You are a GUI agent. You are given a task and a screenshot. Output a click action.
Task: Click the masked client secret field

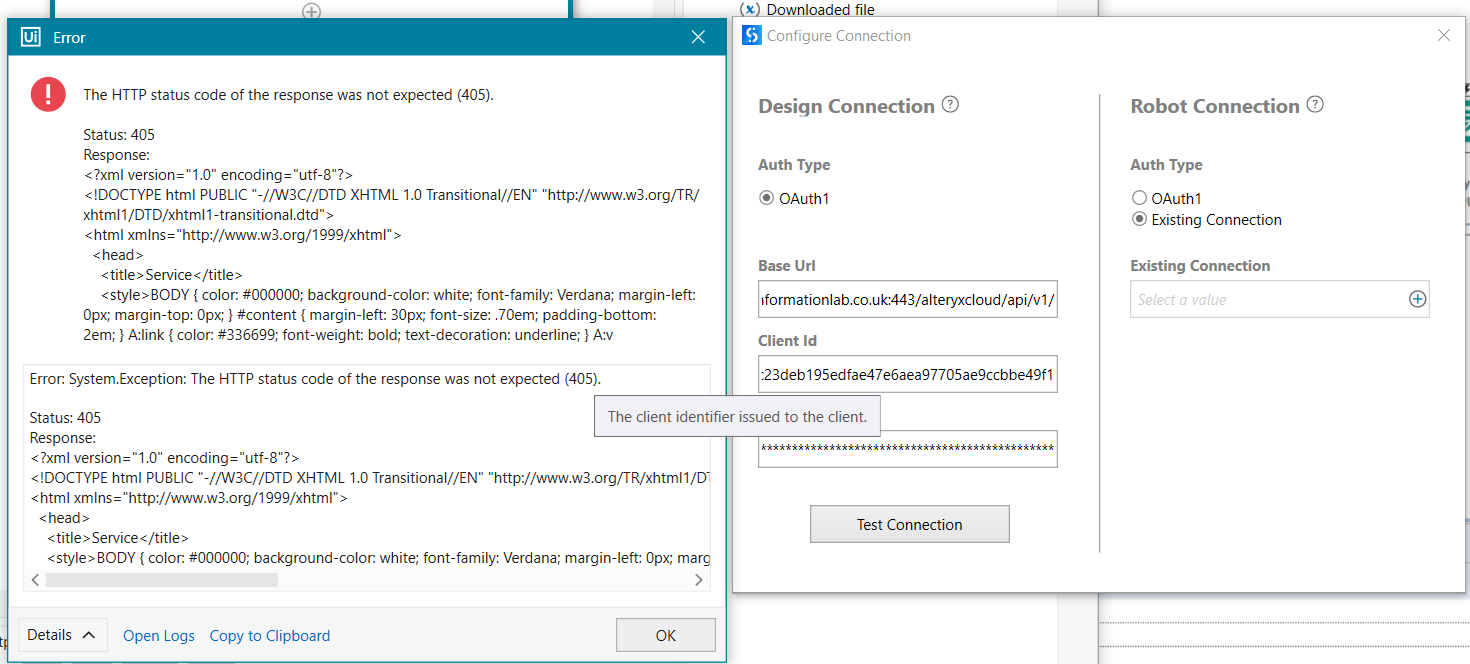tap(908, 449)
